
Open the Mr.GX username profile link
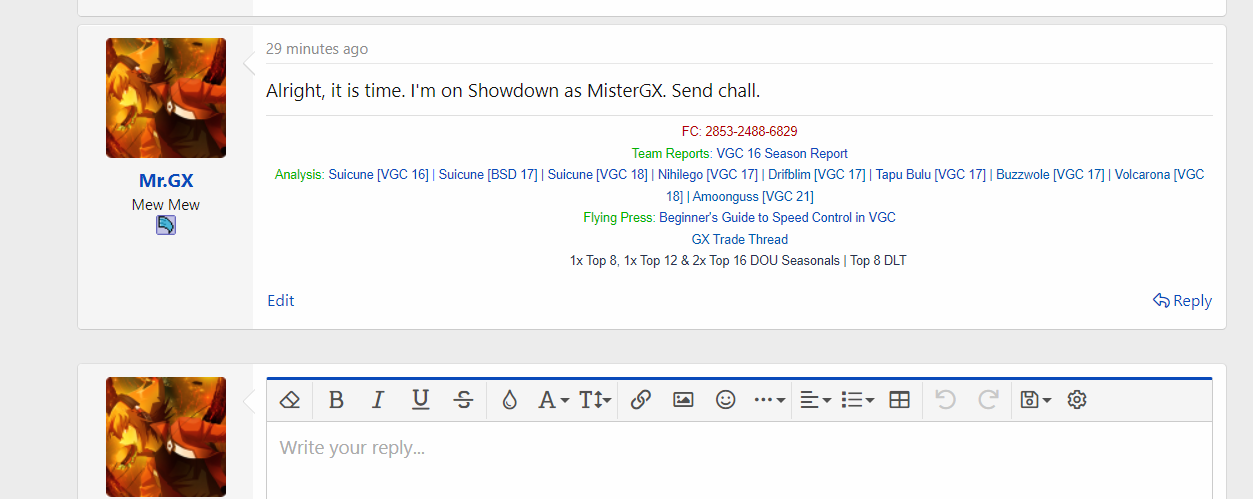click(x=166, y=181)
